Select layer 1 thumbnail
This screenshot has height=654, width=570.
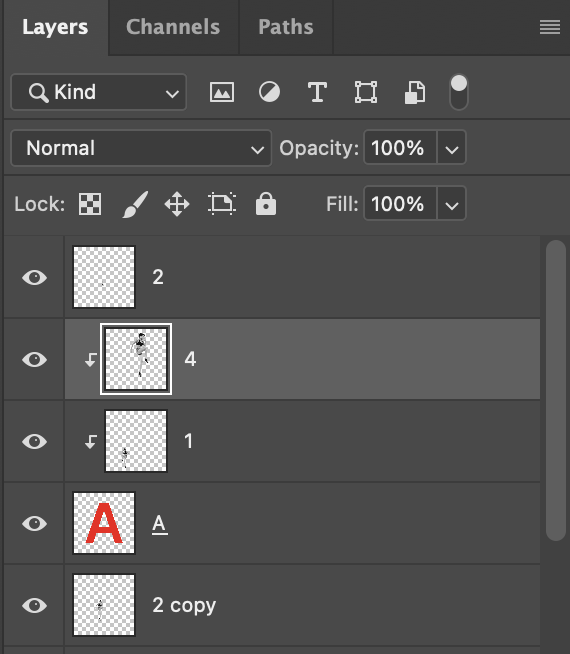click(136, 441)
